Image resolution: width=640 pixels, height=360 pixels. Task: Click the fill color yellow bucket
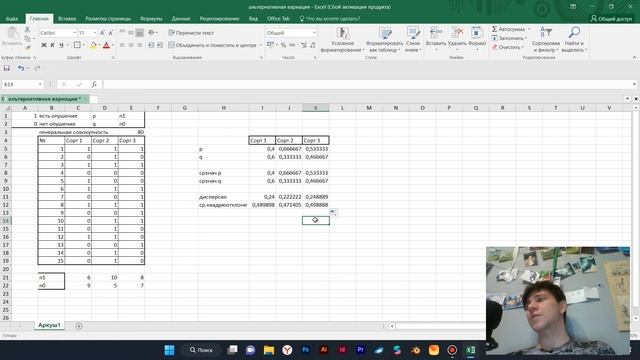[93, 45]
